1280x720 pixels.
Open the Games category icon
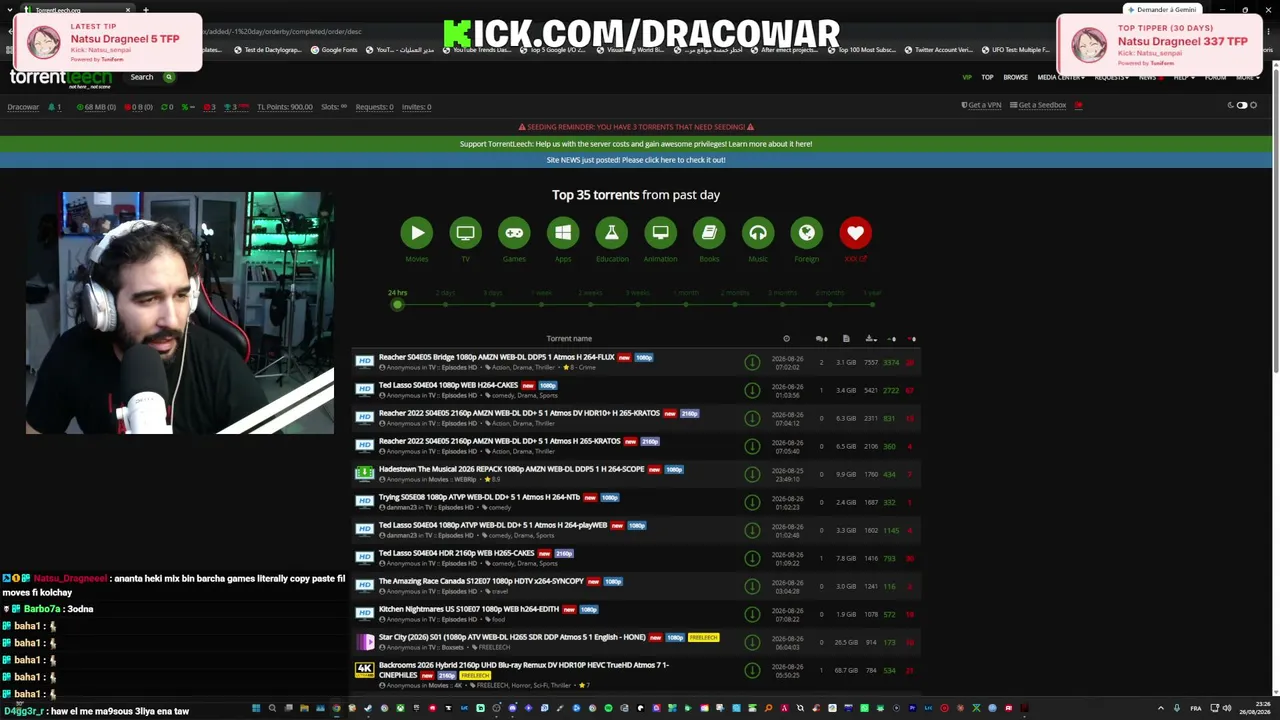pos(514,233)
